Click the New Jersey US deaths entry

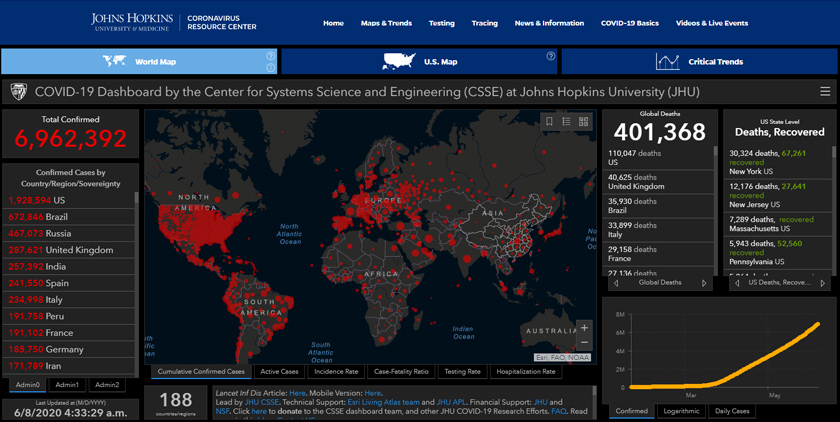point(777,195)
